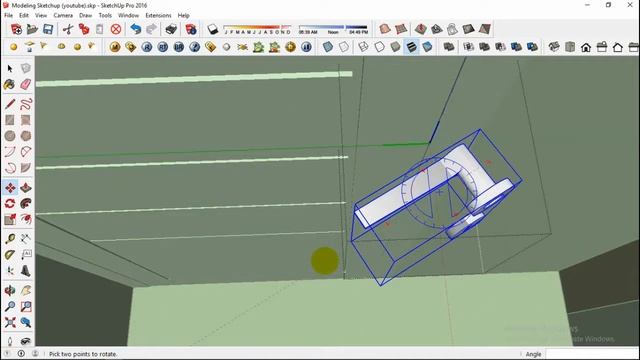Pick the pink Eraser tool
The image size is (640, 360).
pos(25,84)
